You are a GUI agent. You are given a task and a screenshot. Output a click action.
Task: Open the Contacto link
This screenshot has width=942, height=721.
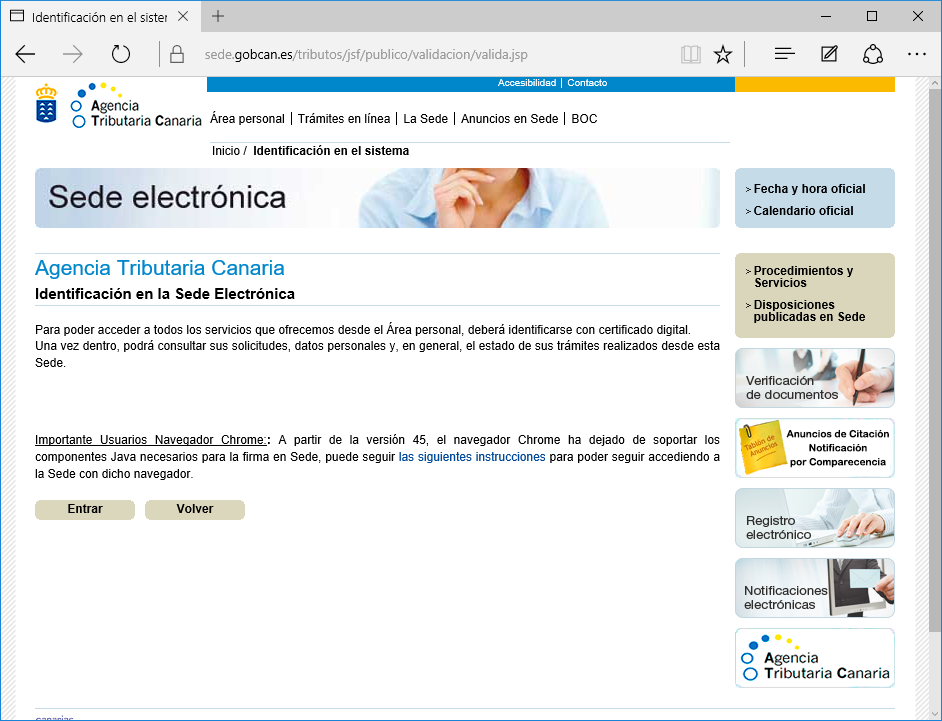587,83
